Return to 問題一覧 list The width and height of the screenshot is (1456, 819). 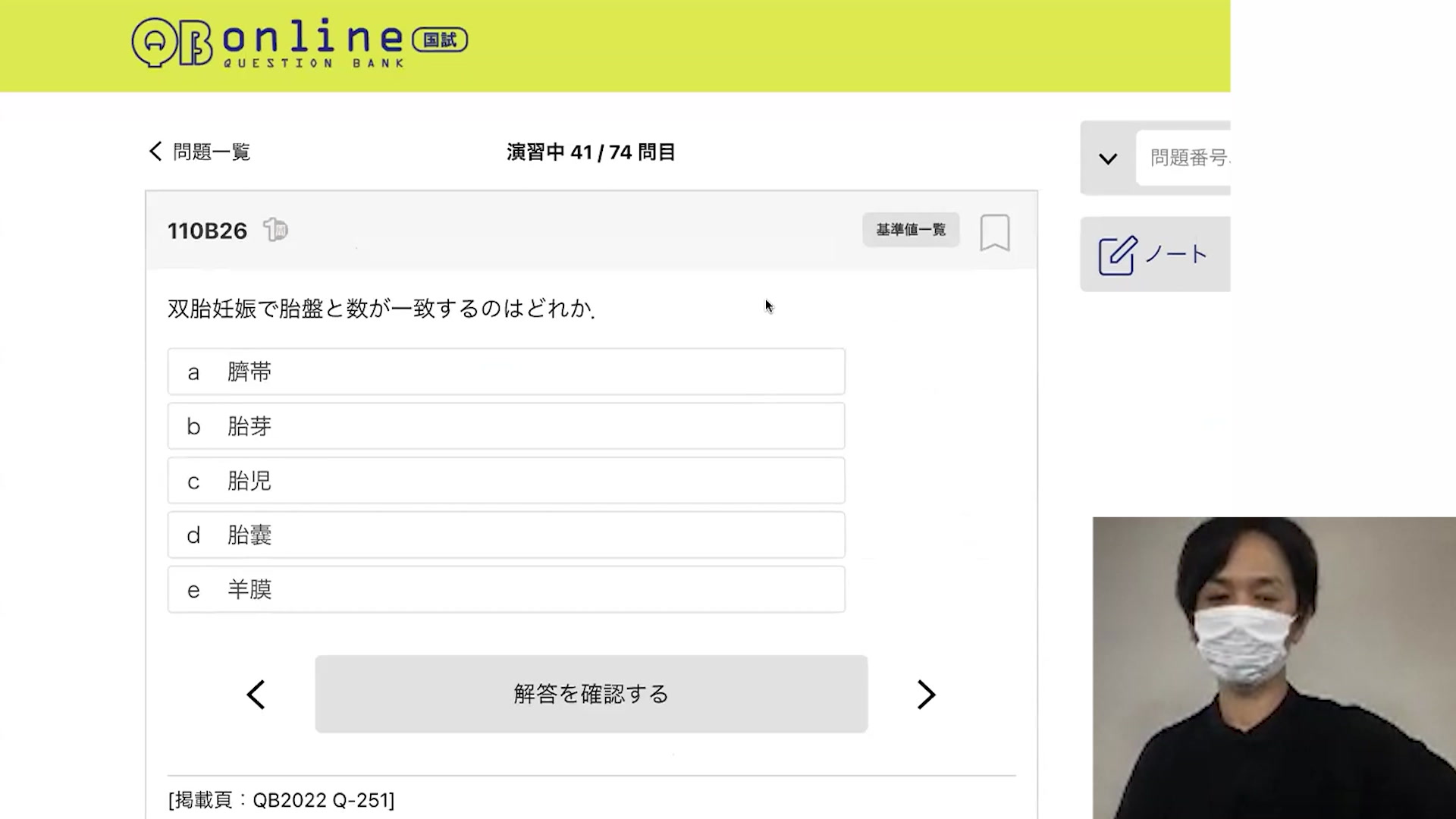211,152
